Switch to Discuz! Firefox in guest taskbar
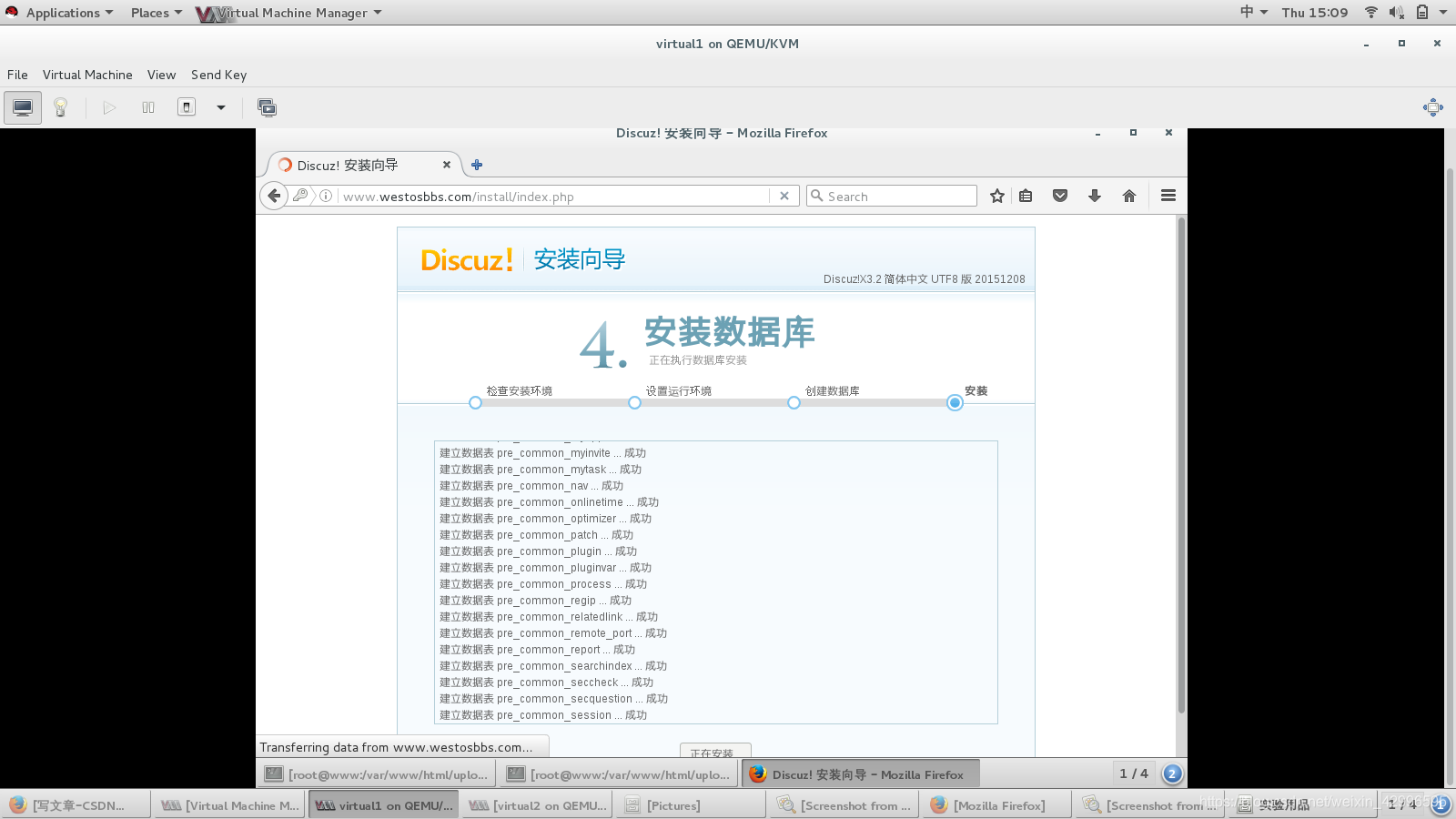The image size is (1456, 819). click(861, 774)
